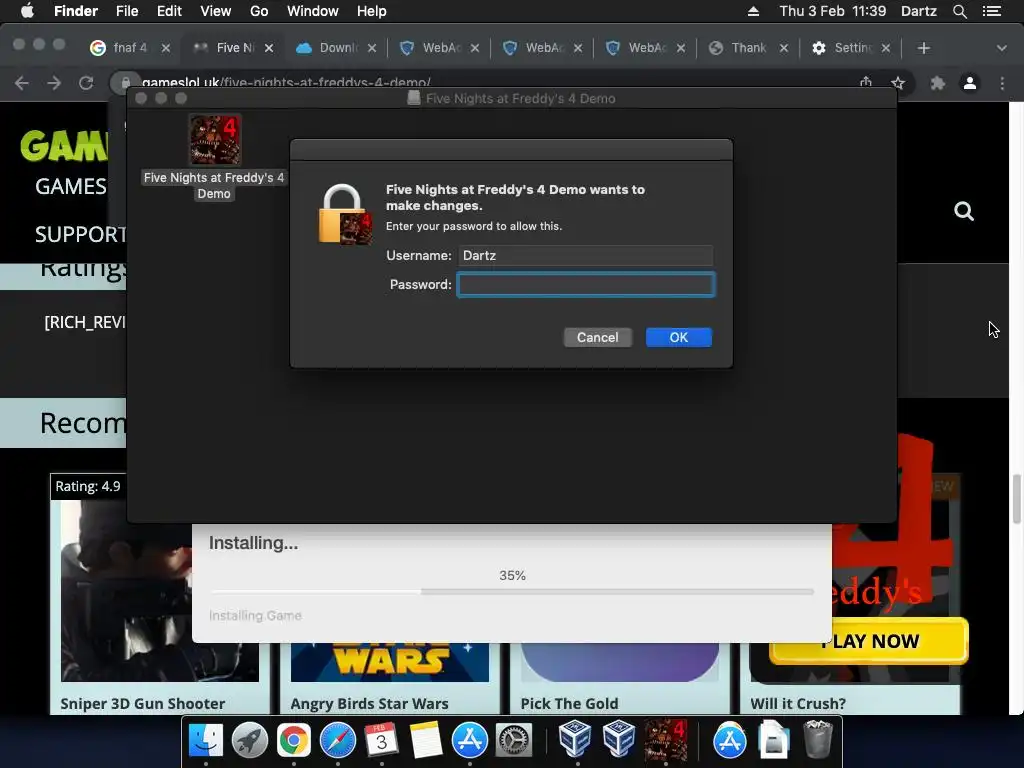
Task: Click the Sniper 3D Gun Shooter thumbnail
Action: 159,591
